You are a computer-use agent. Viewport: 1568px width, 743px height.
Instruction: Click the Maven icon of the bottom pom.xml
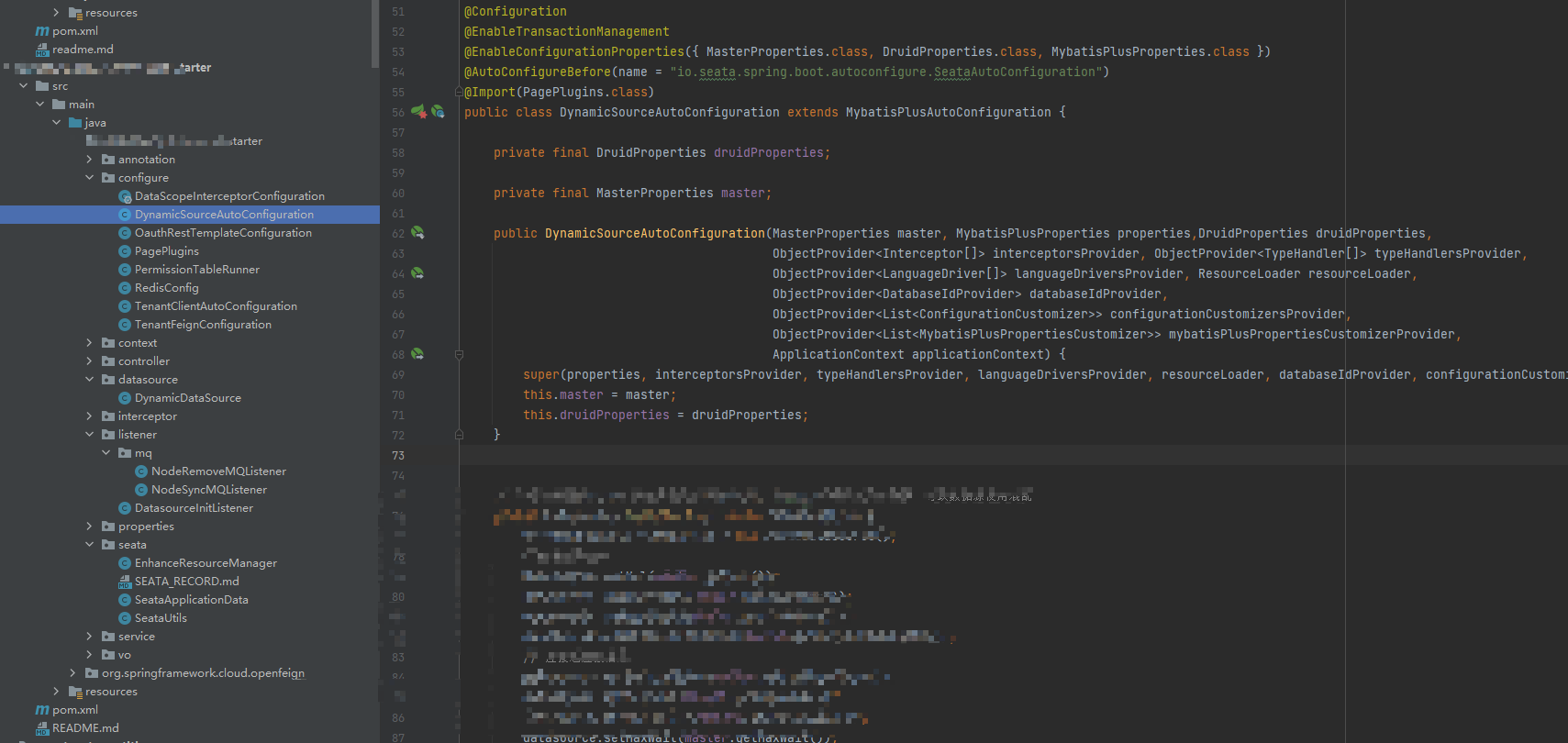pos(42,710)
